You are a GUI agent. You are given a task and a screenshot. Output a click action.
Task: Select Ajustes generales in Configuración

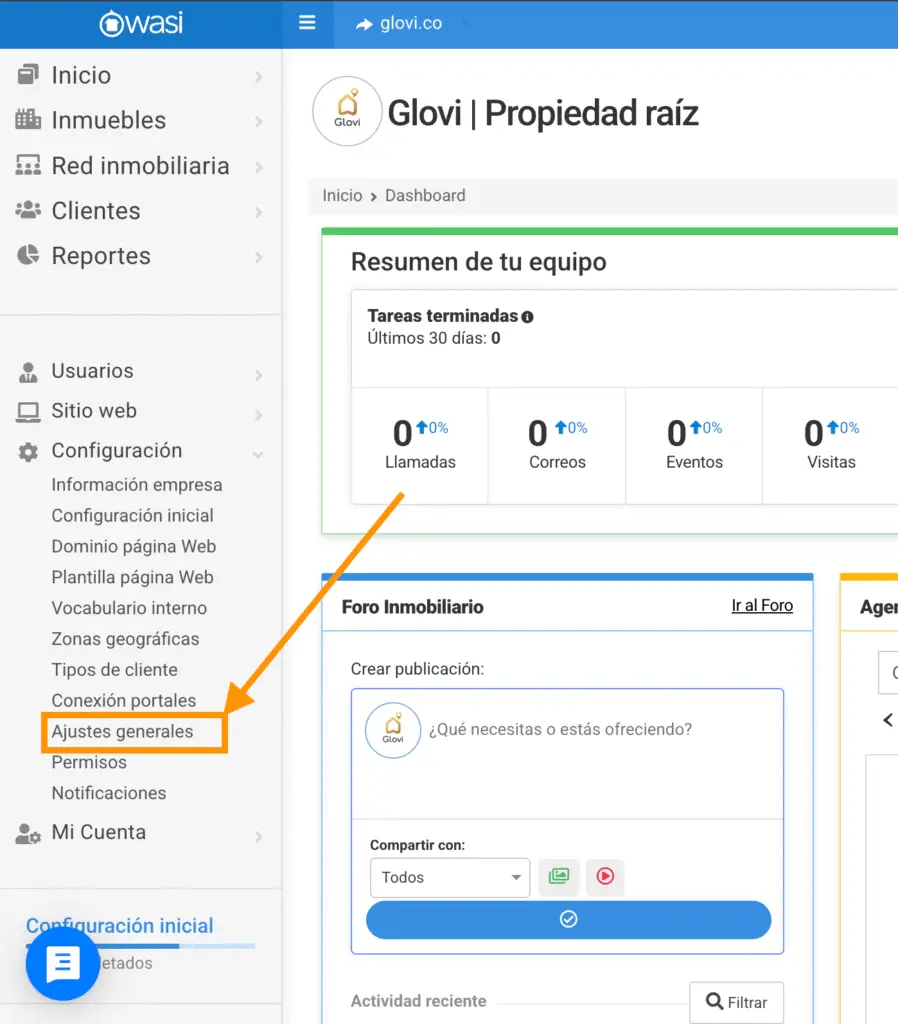click(x=122, y=731)
